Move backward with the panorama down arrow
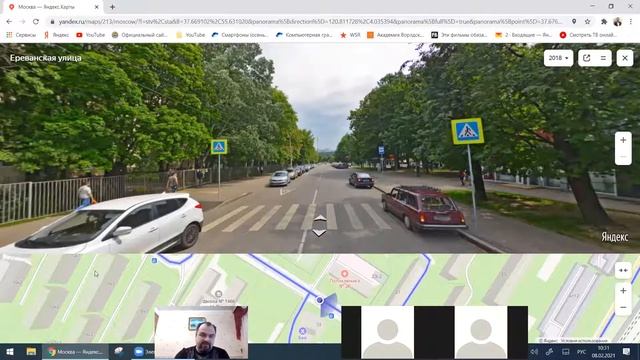 click(319, 233)
